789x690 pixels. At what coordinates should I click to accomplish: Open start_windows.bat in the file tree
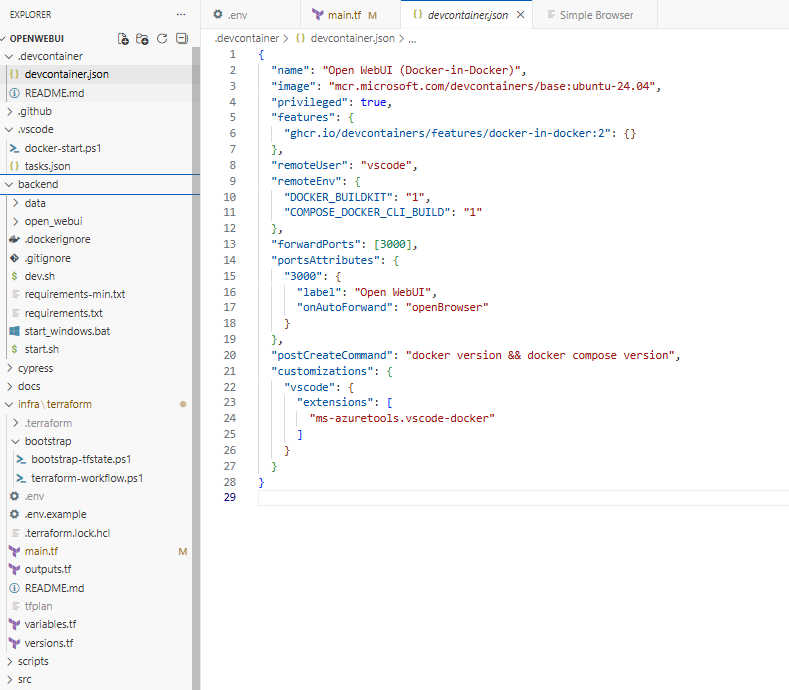(x=67, y=331)
